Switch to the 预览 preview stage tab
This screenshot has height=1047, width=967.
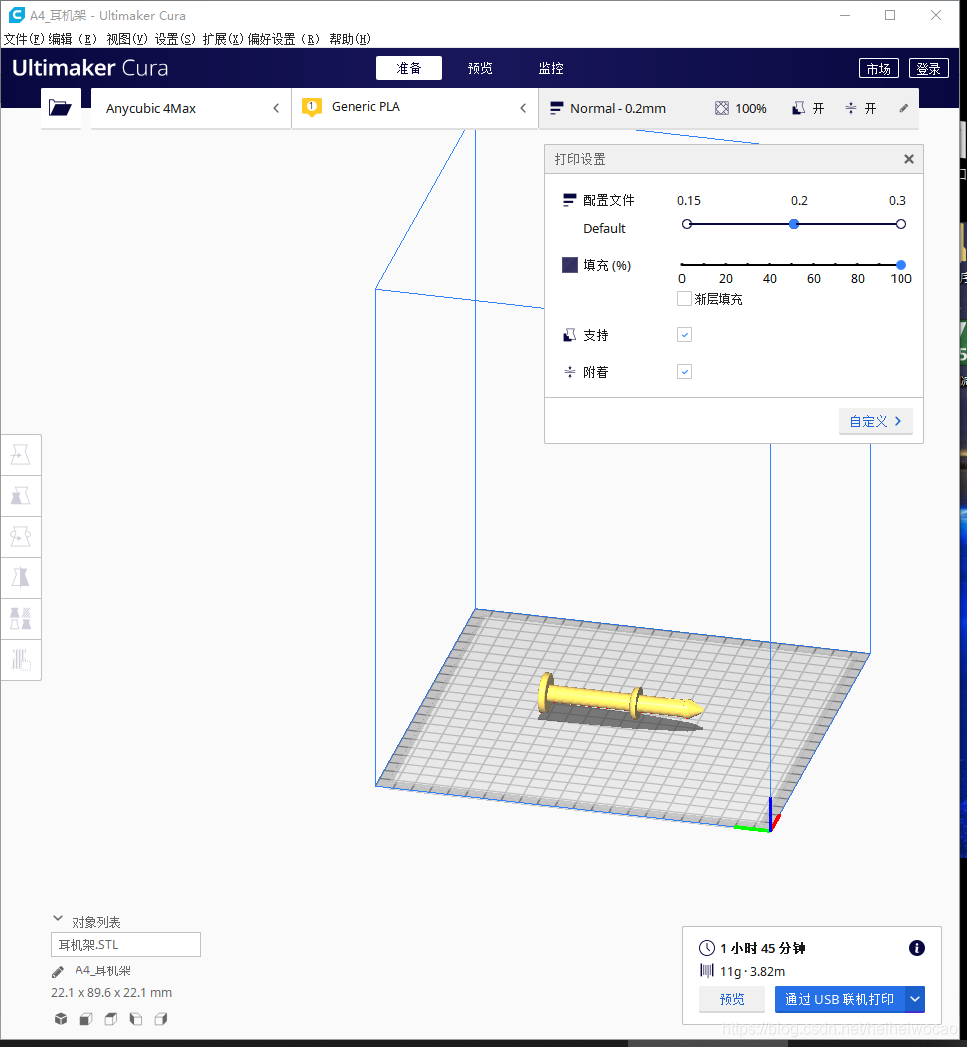(x=479, y=68)
